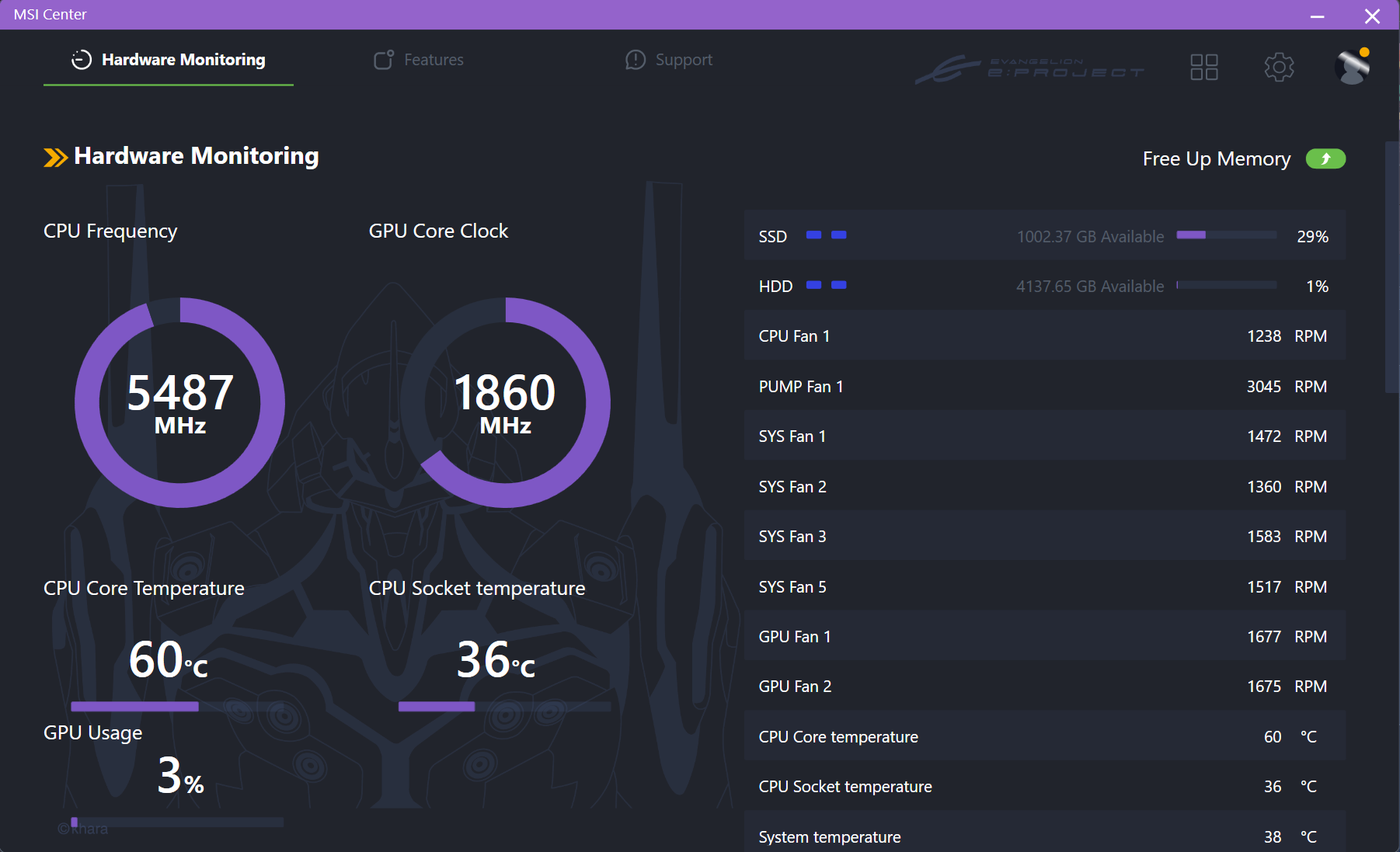The image size is (1400, 852).
Task: Click the 1002.37 GB Available text
Action: pos(1090,236)
